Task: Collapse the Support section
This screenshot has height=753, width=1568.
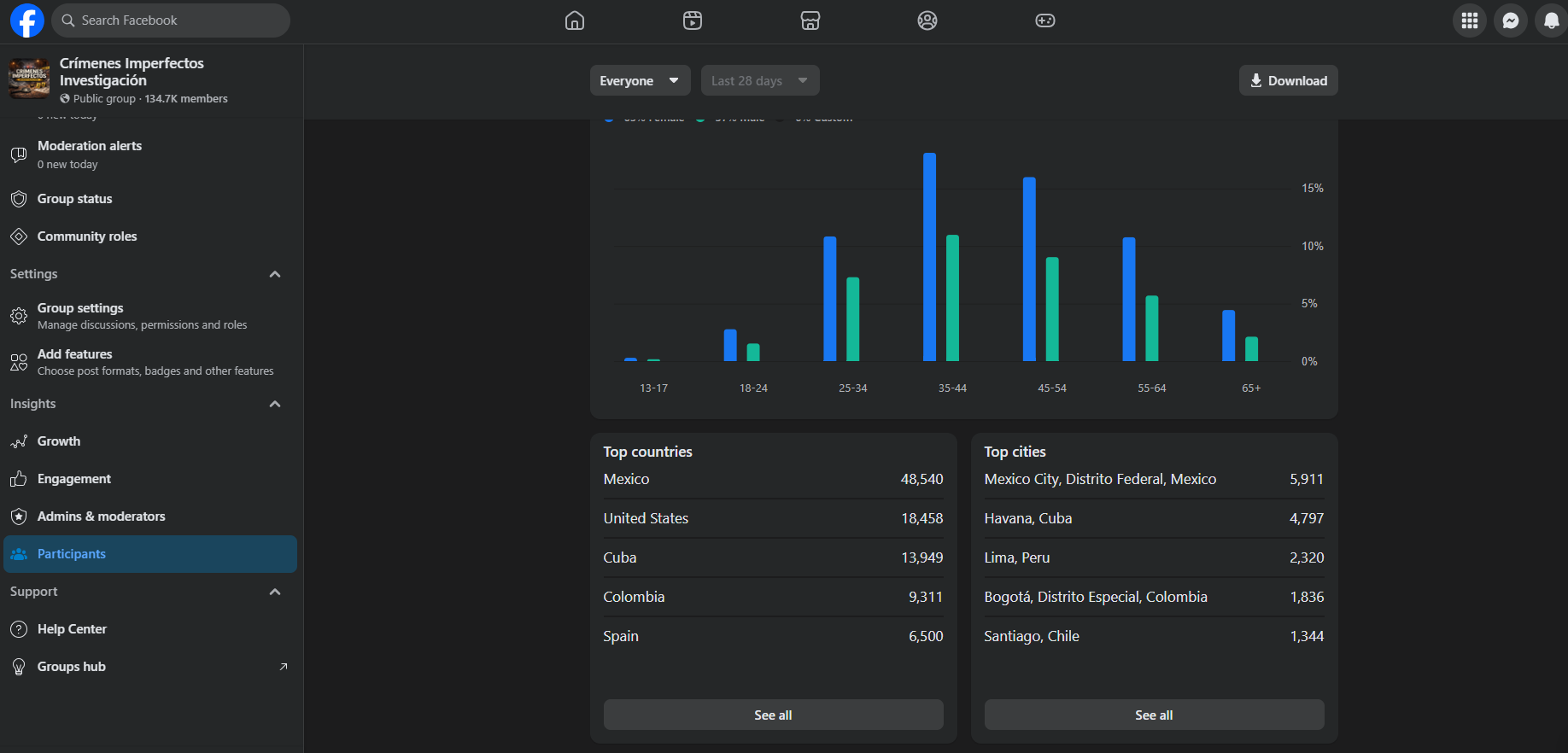Action: (x=275, y=592)
